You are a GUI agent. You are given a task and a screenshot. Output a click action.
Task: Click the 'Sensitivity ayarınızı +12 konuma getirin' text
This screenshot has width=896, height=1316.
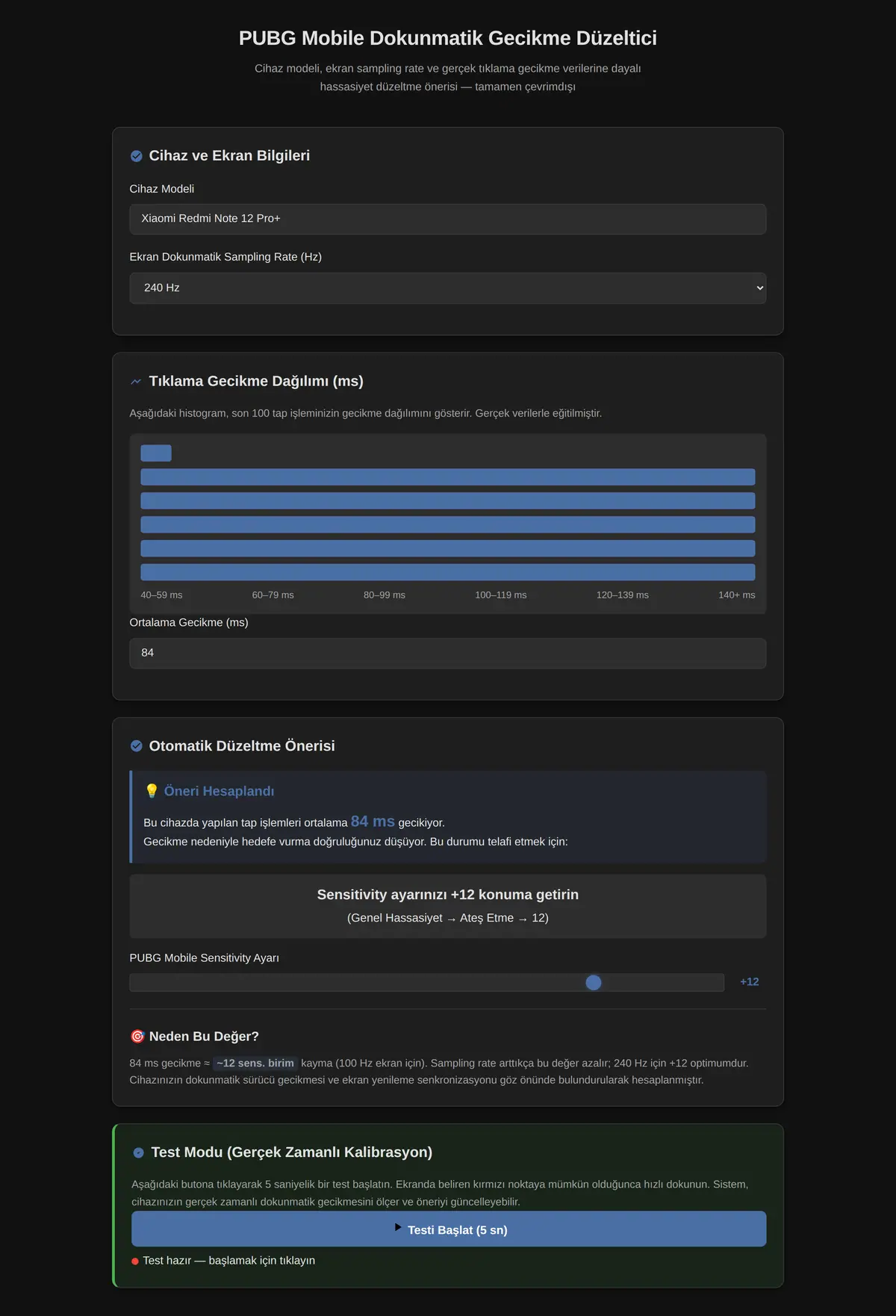pos(448,895)
